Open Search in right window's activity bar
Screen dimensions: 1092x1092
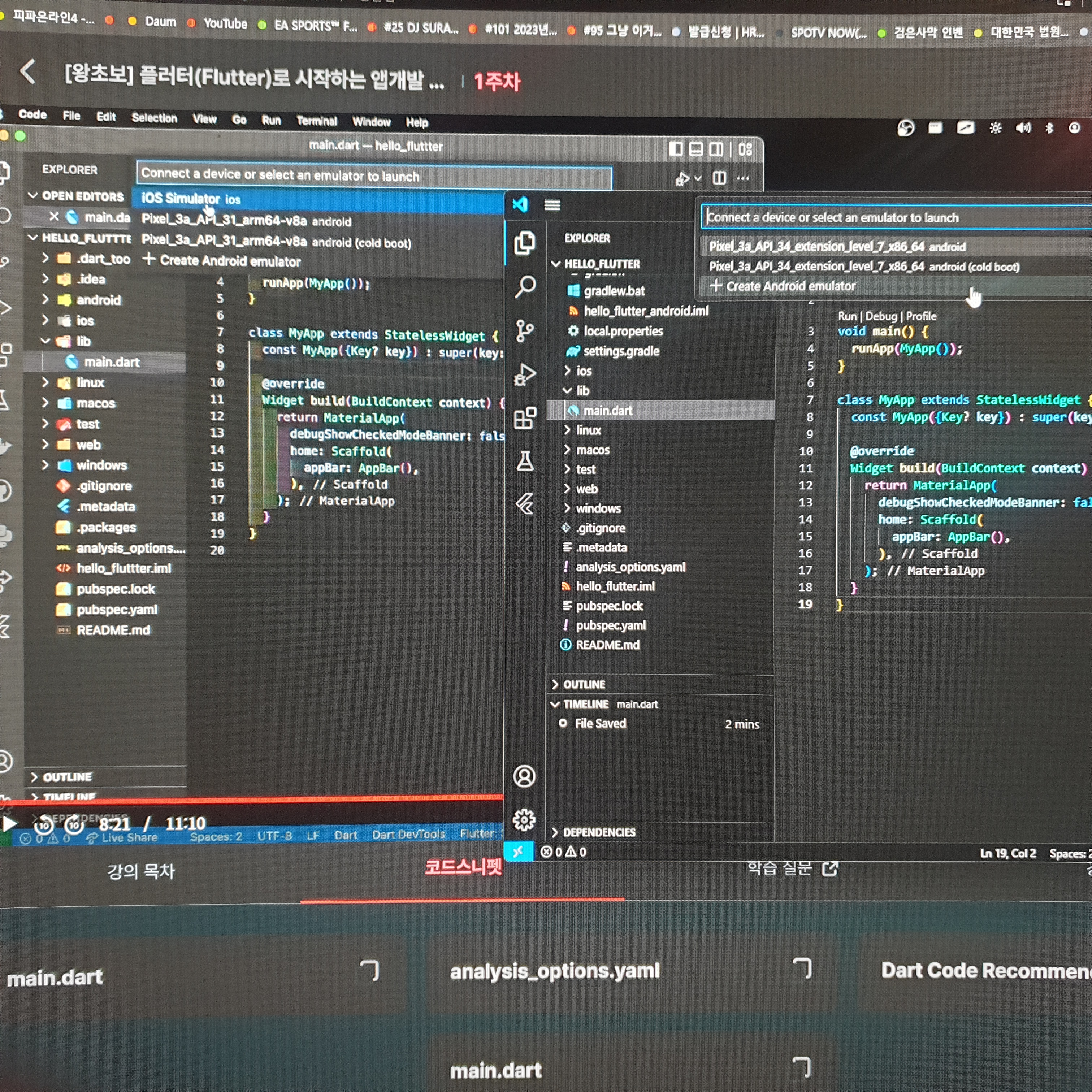click(525, 287)
